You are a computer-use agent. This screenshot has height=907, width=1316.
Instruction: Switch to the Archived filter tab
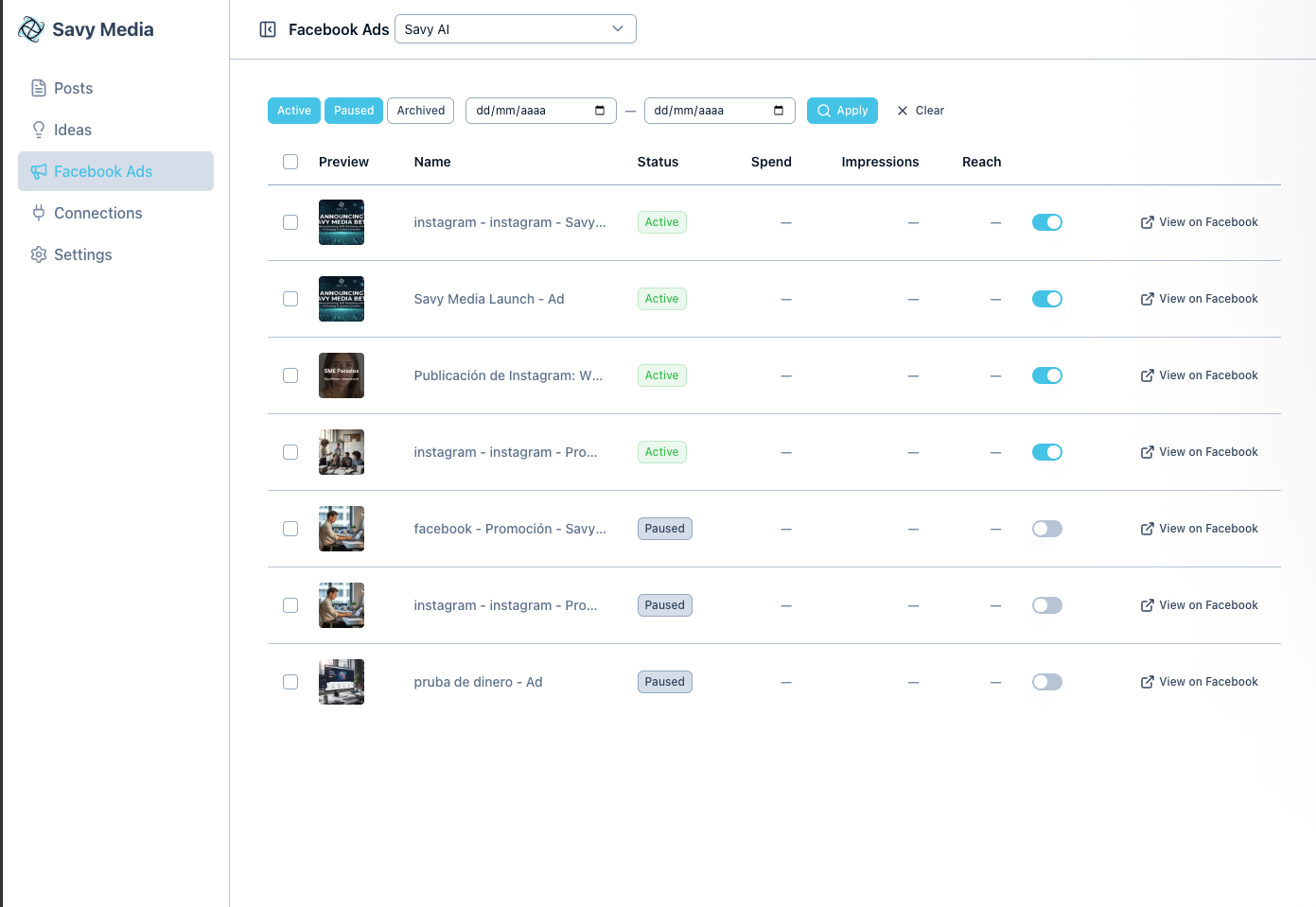(x=420, y=110)
